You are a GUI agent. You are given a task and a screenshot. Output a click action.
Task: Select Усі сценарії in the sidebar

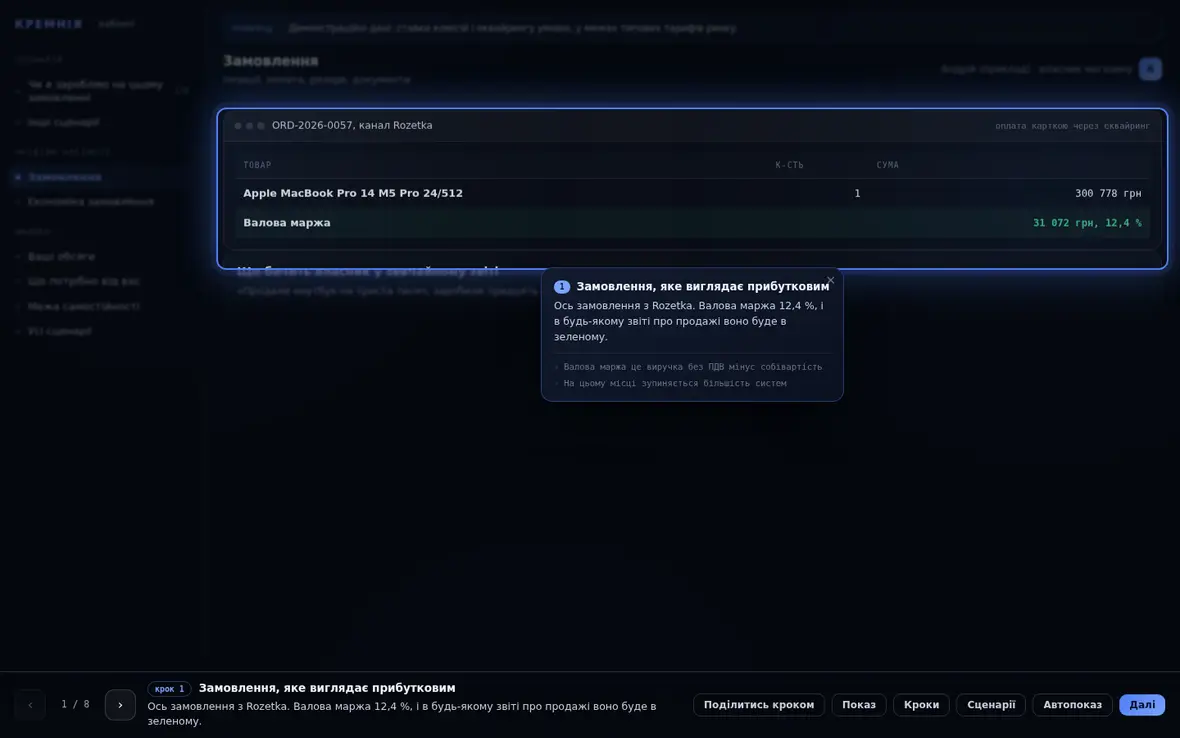tap(59, 332)
